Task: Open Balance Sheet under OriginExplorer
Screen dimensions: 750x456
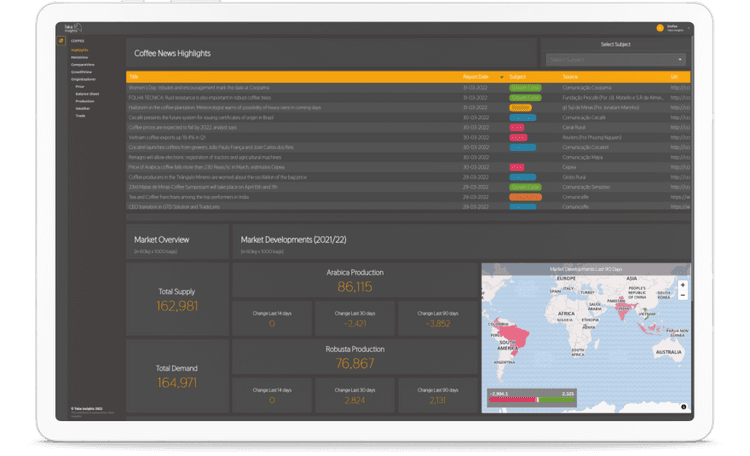Action: [x=87, y=94]
